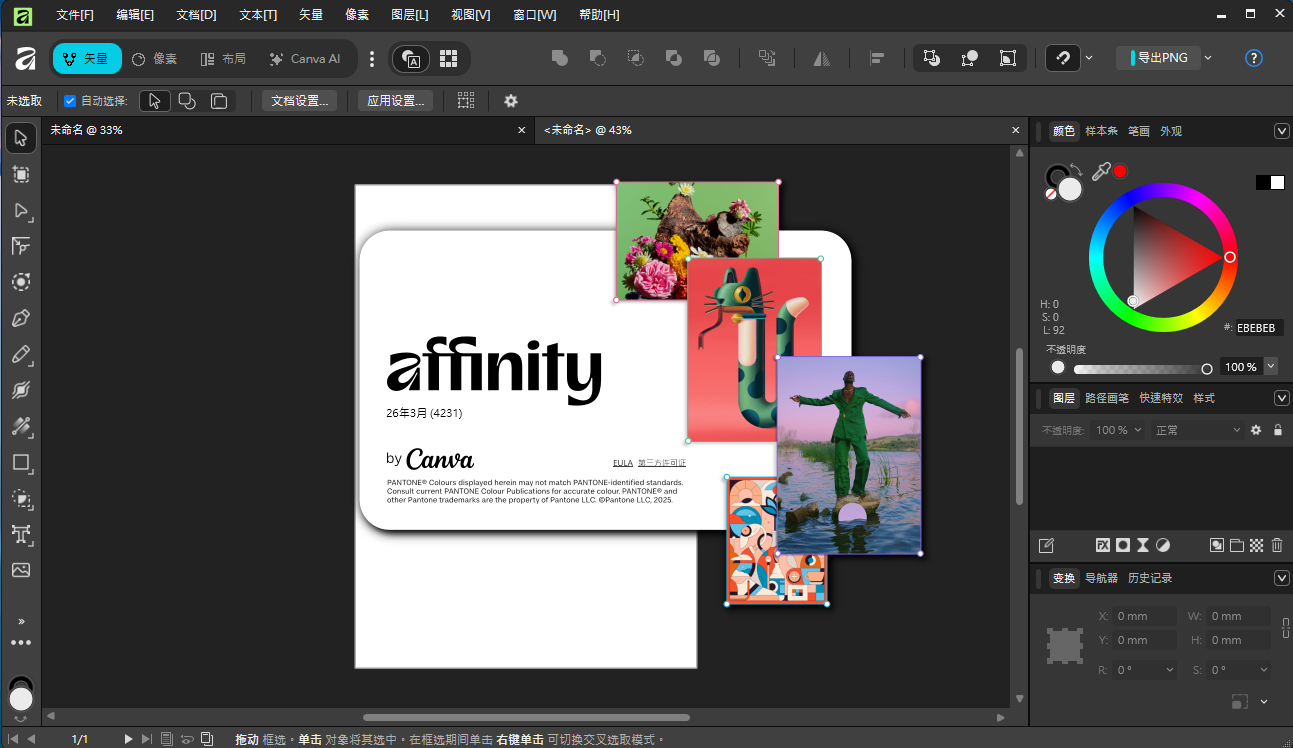Click the 文档设置... button
Screen dimensions: 1293x748
[x=300, y=101]
